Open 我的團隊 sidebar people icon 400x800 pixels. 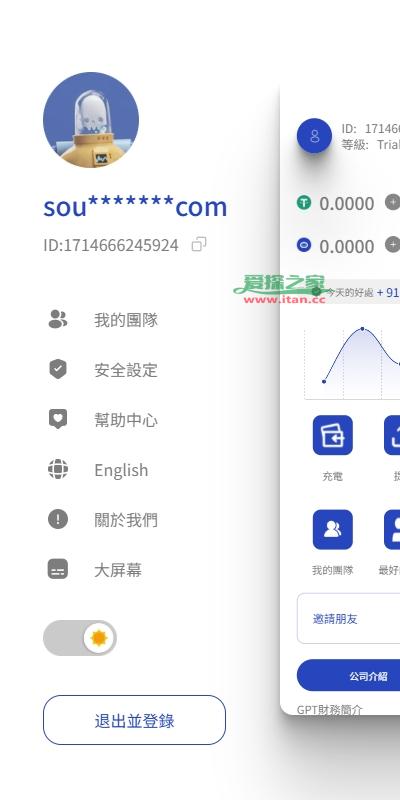(58, 319)
